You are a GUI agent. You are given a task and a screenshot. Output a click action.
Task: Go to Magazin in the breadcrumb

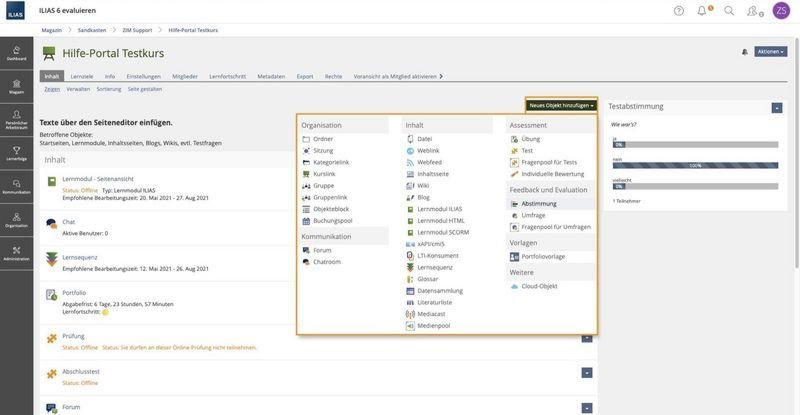pyautogui.click(x=52, y=30)
